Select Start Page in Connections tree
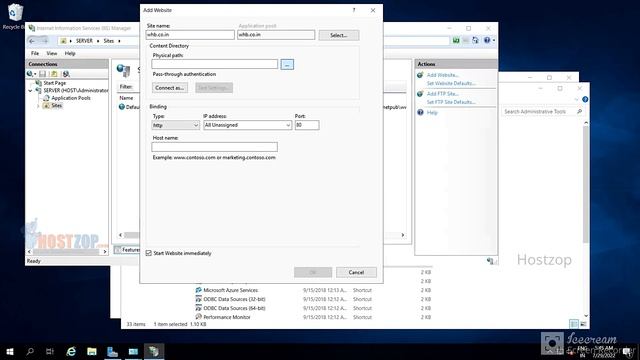 pos(54,83)
